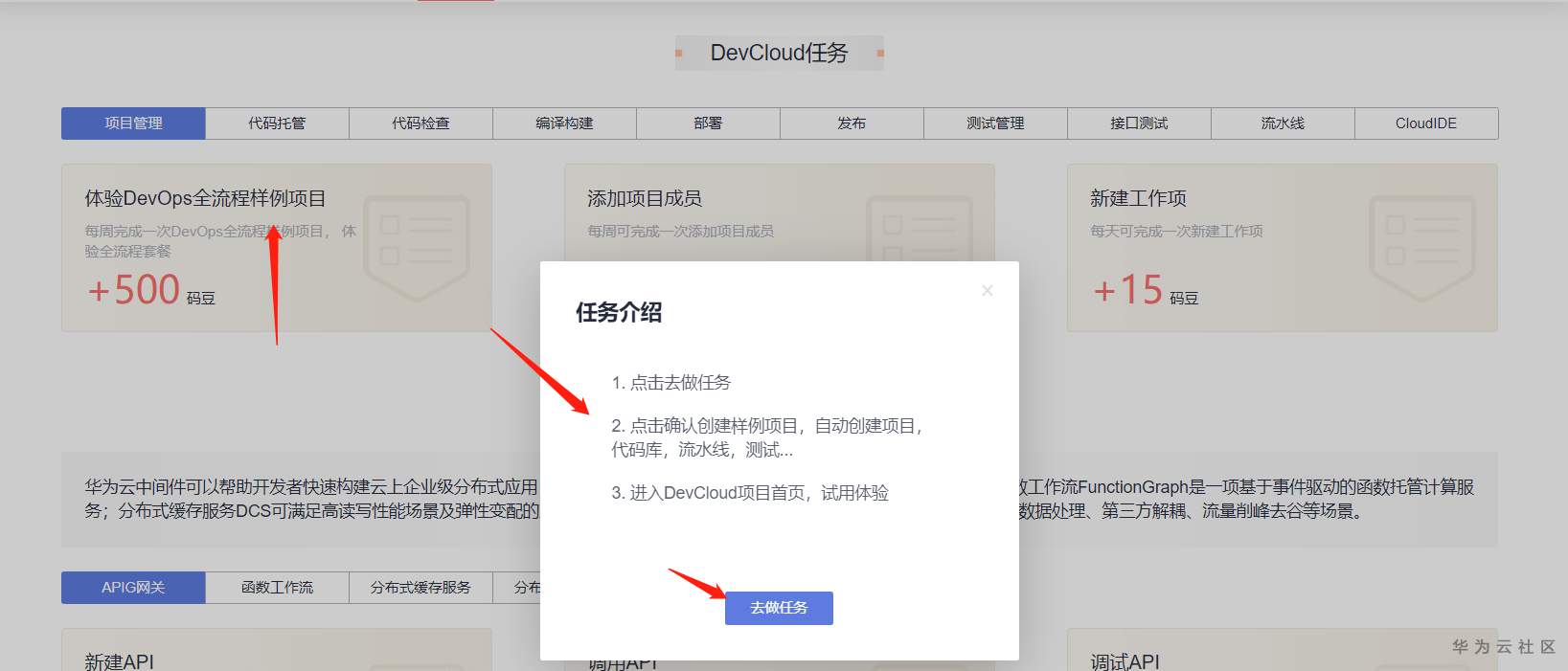Select the 编译构建 tab
The width and height of the screenshot is (1568, 671).
tap(564, 123)
